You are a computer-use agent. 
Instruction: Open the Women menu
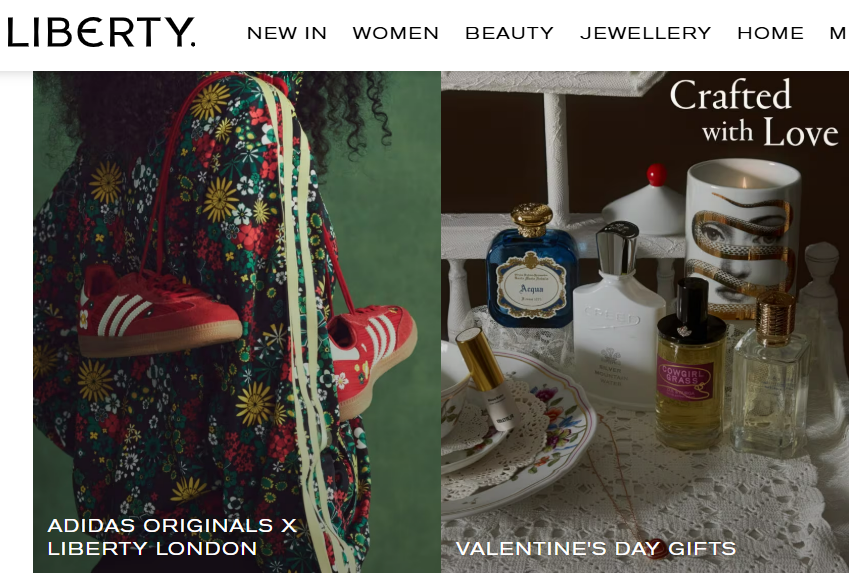396,34
